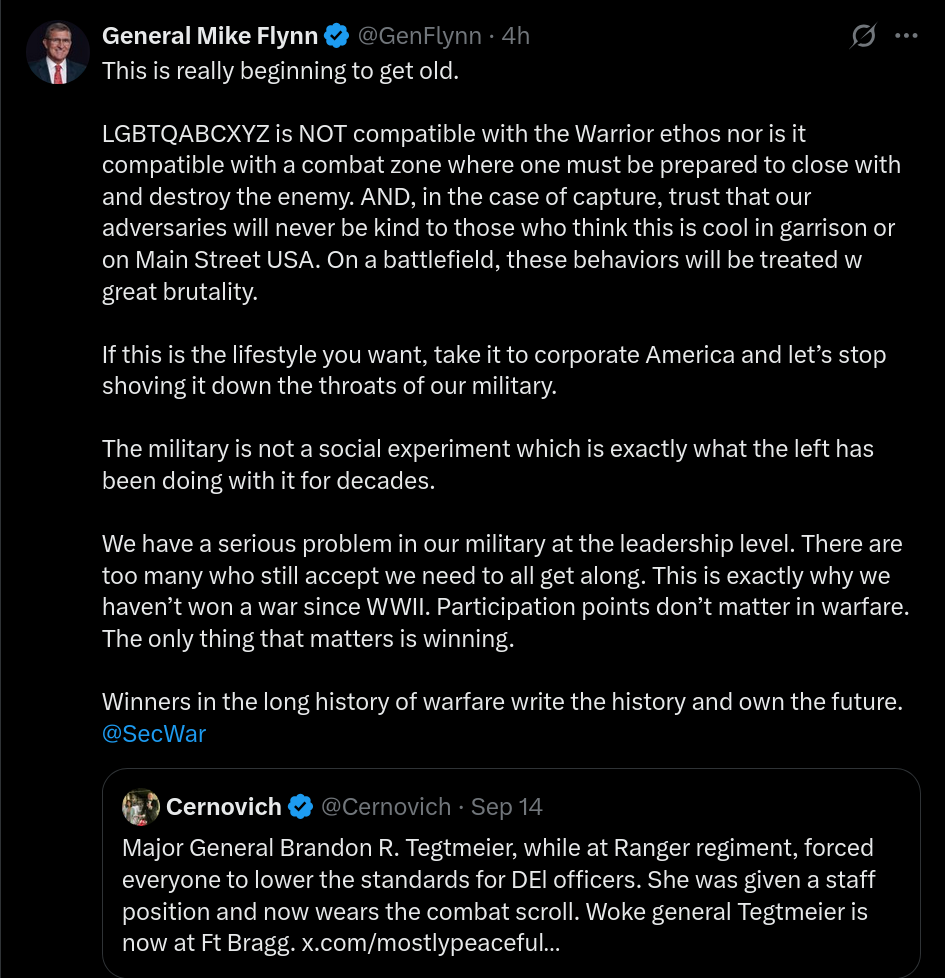Click the paragraph "The military is not a social experiment"
Viewport: 945px width, 978px height.
(487, 464)
